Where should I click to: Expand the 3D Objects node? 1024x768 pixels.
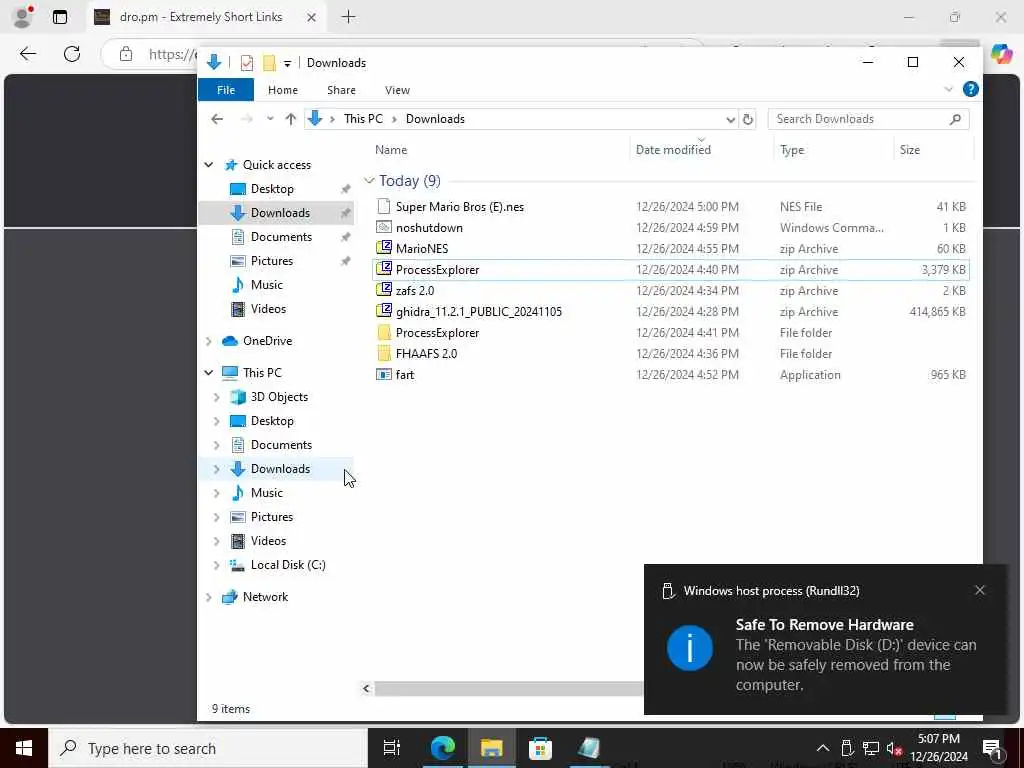(x=216, y=397)
